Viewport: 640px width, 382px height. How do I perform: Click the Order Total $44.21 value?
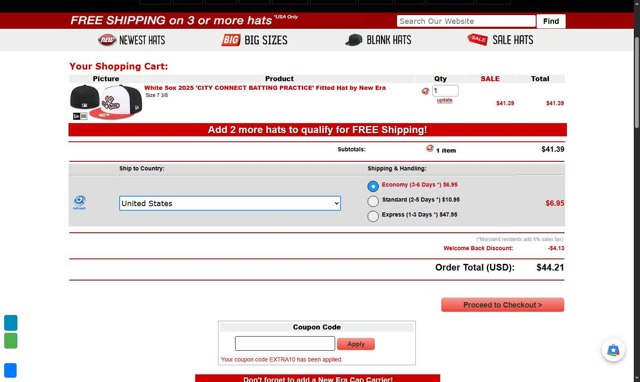click(550, 268)
